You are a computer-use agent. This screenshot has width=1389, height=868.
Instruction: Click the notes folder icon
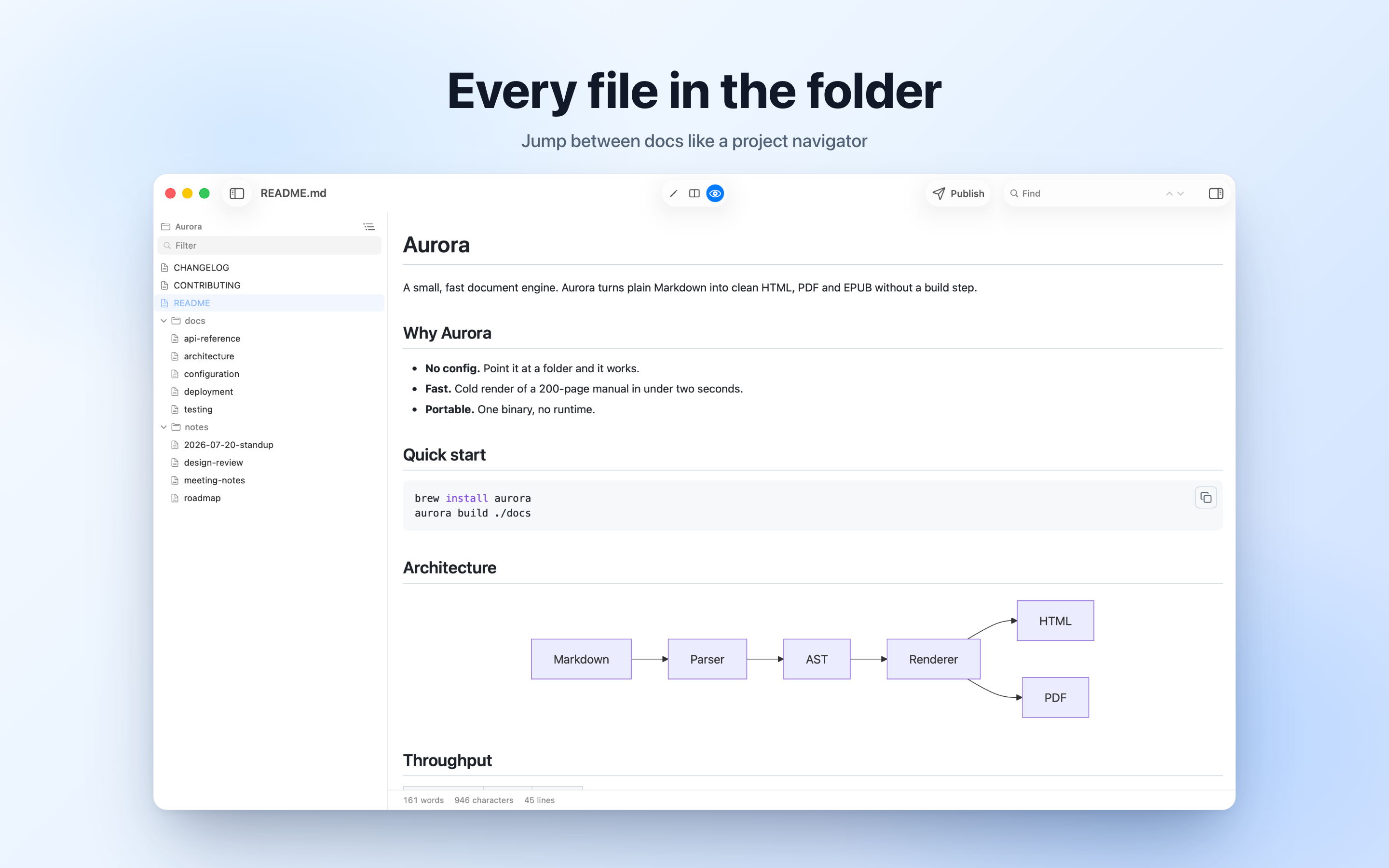coord(176,427)
